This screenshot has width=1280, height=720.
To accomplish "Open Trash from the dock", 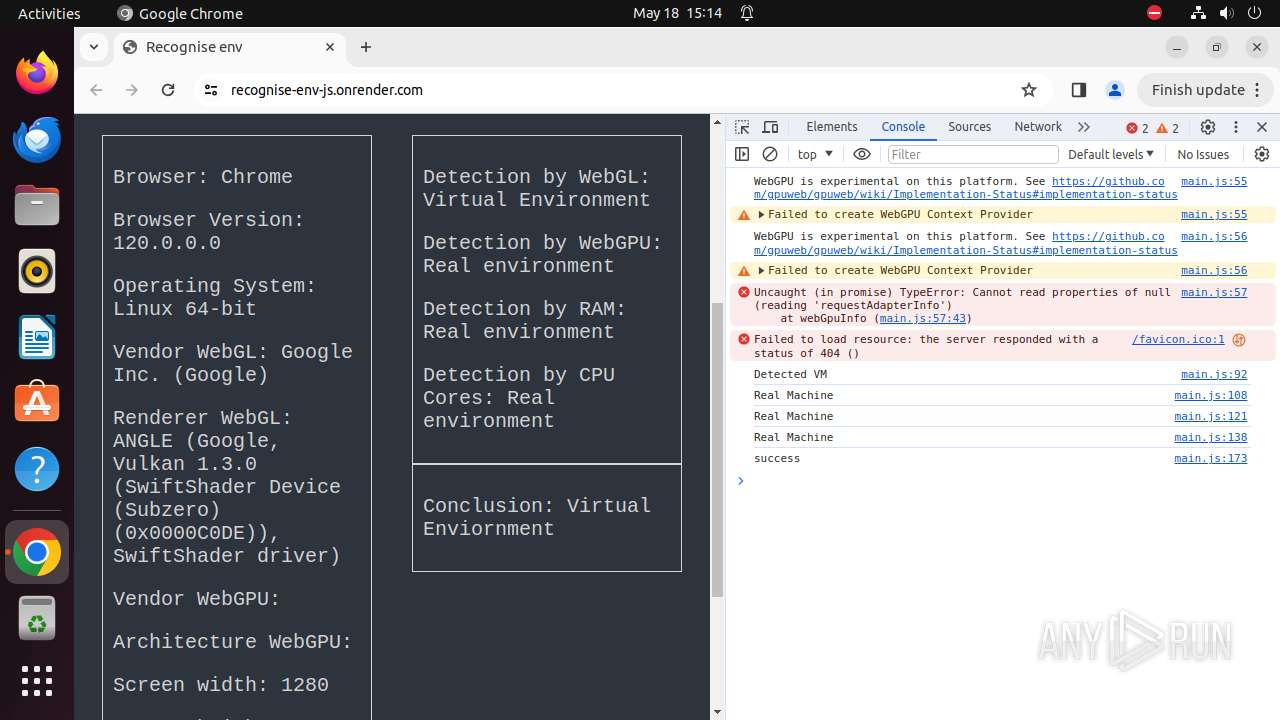I will click(37, 619).
